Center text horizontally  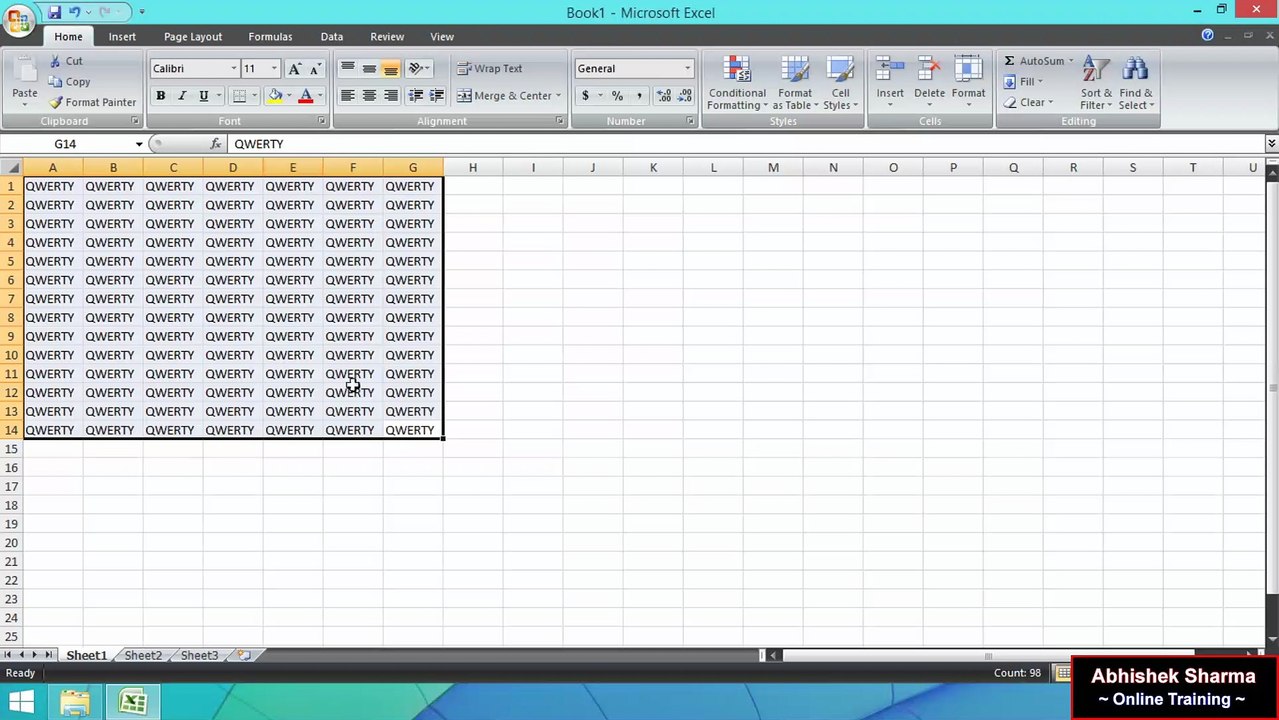tap(369, 96)
